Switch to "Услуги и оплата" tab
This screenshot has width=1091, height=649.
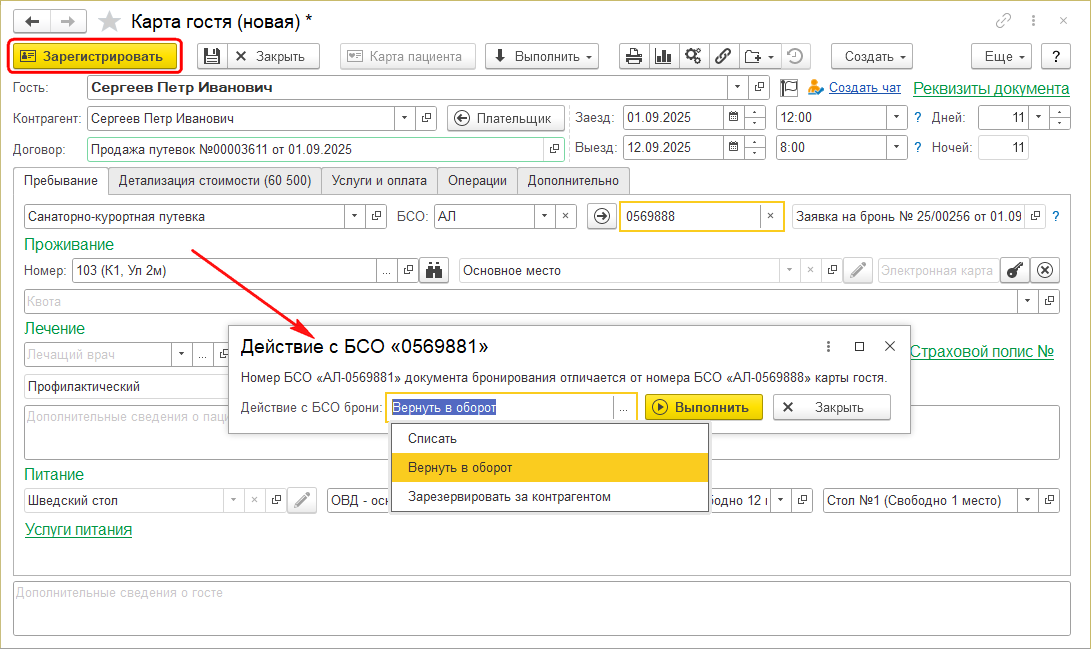pos(379,181)
